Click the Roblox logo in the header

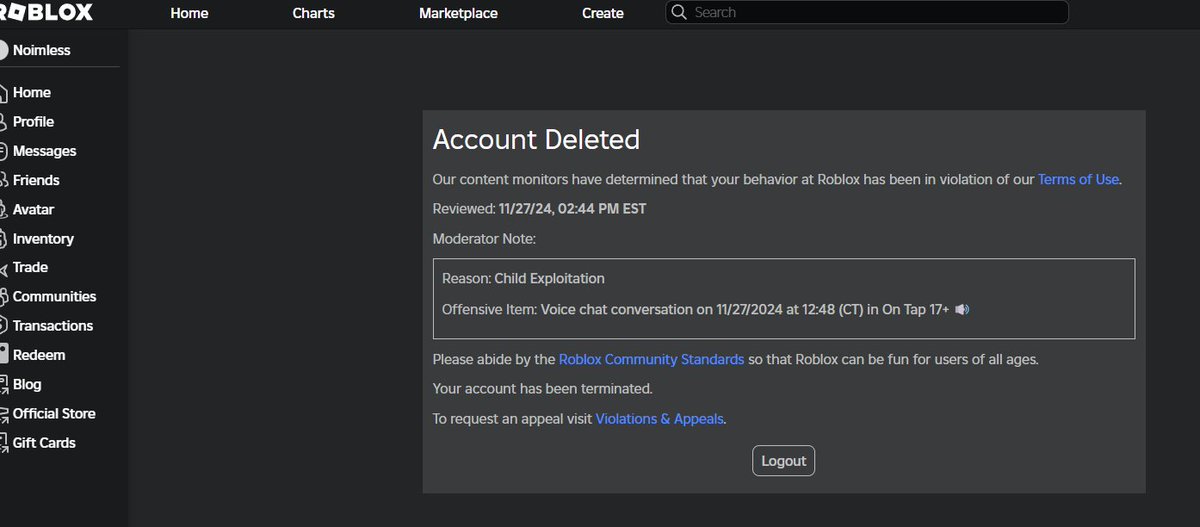46,12
